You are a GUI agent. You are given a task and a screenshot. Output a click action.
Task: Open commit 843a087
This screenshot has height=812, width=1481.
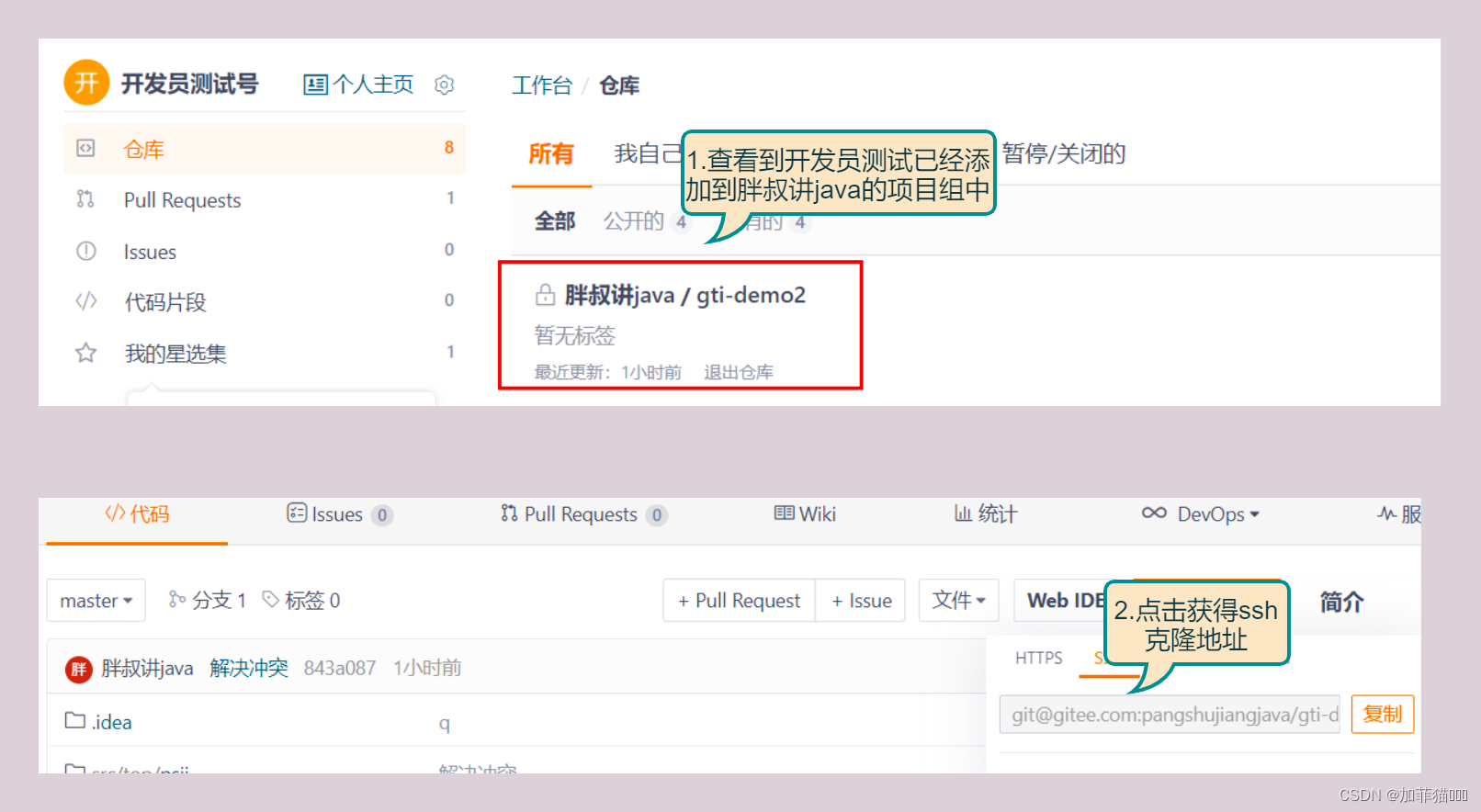pyautogui.click(x=340, y=668)
